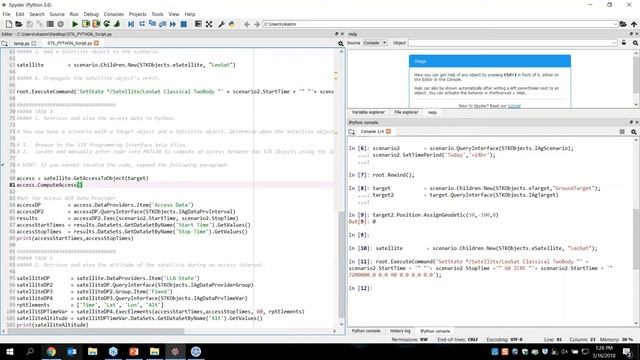This screenshot has width=640, height=360.
Task: Open the File menu
Action: tap(7, 14)
